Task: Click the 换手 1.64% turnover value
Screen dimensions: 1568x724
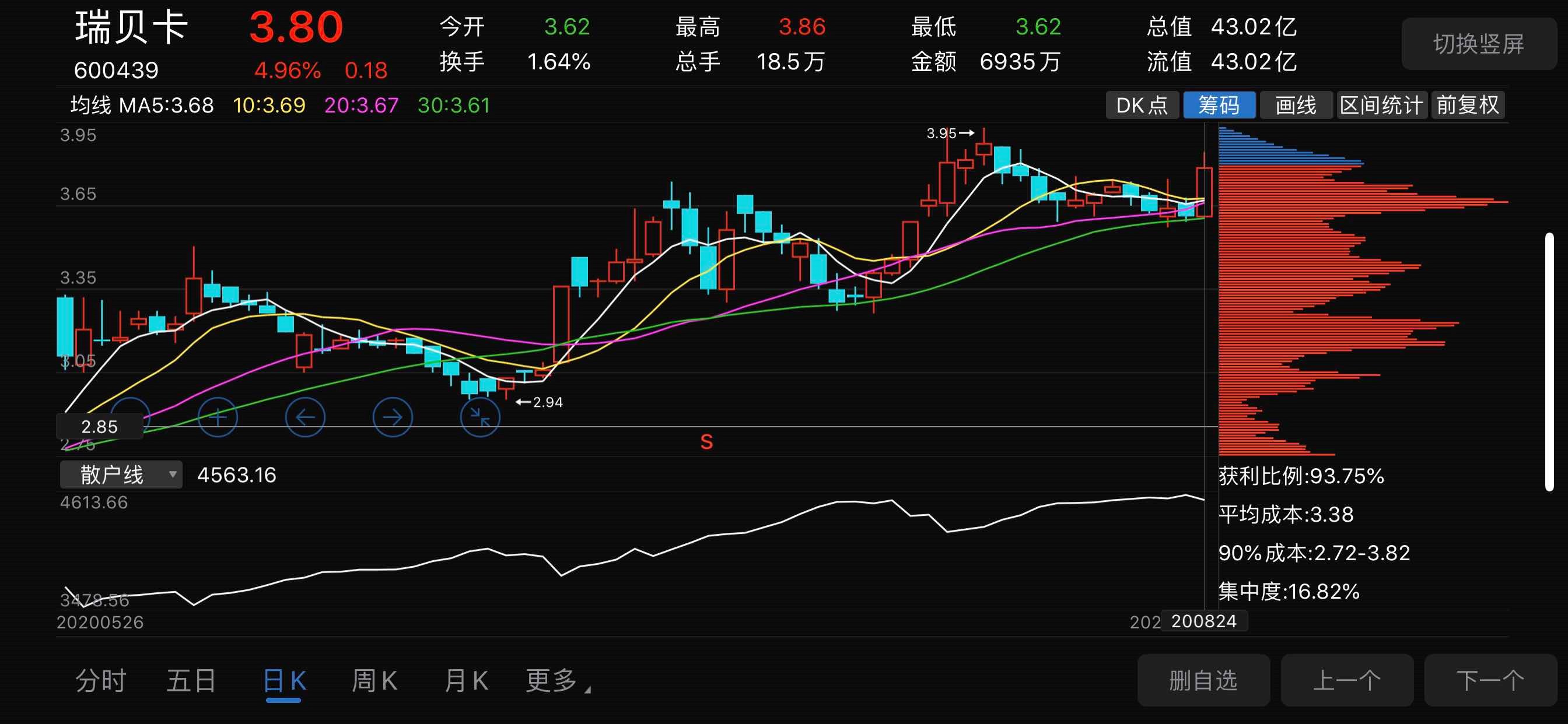Action: pyautogui.click(x=559, y=61)
